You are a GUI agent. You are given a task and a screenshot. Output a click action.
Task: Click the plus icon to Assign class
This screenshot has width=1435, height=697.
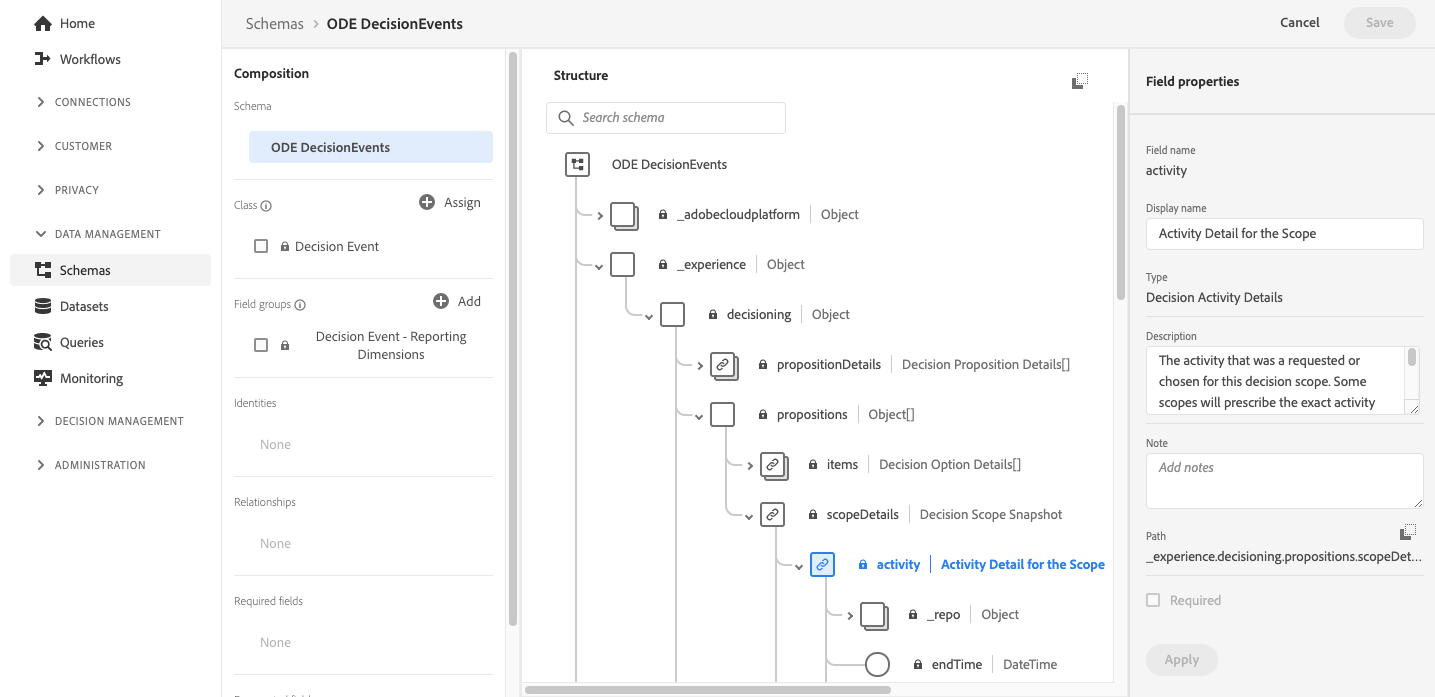click(x=427, y=202)
